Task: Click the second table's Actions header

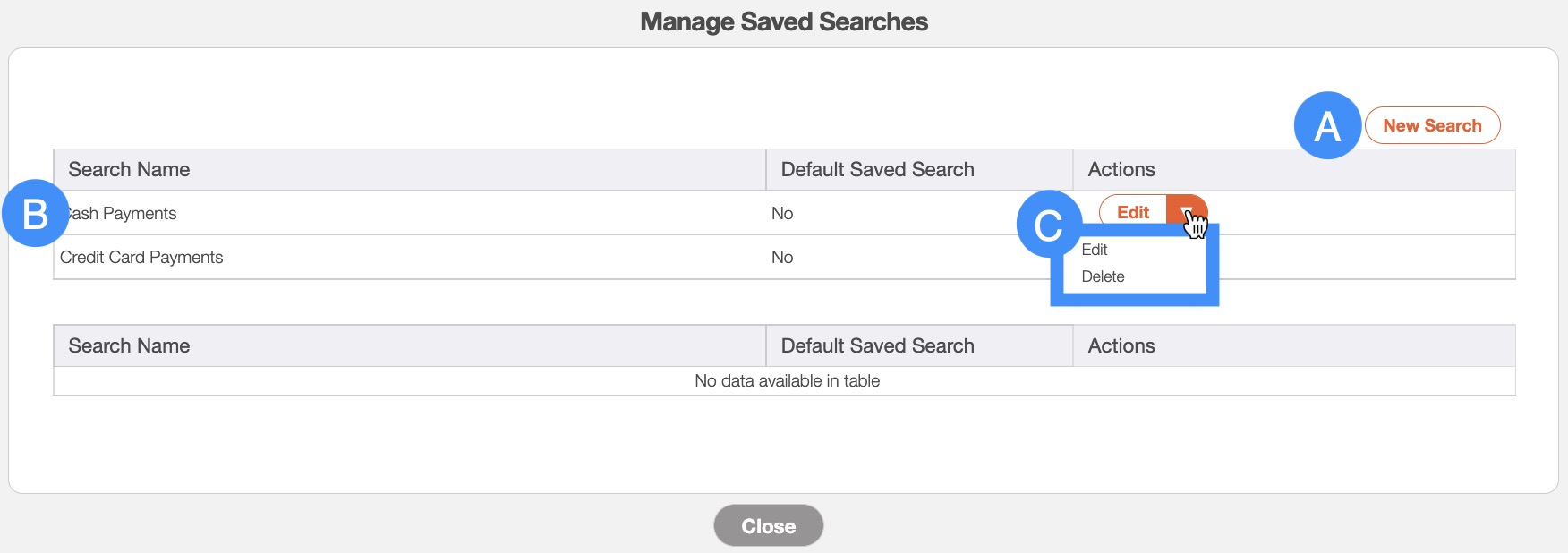Action: [x=1121, y=346]
